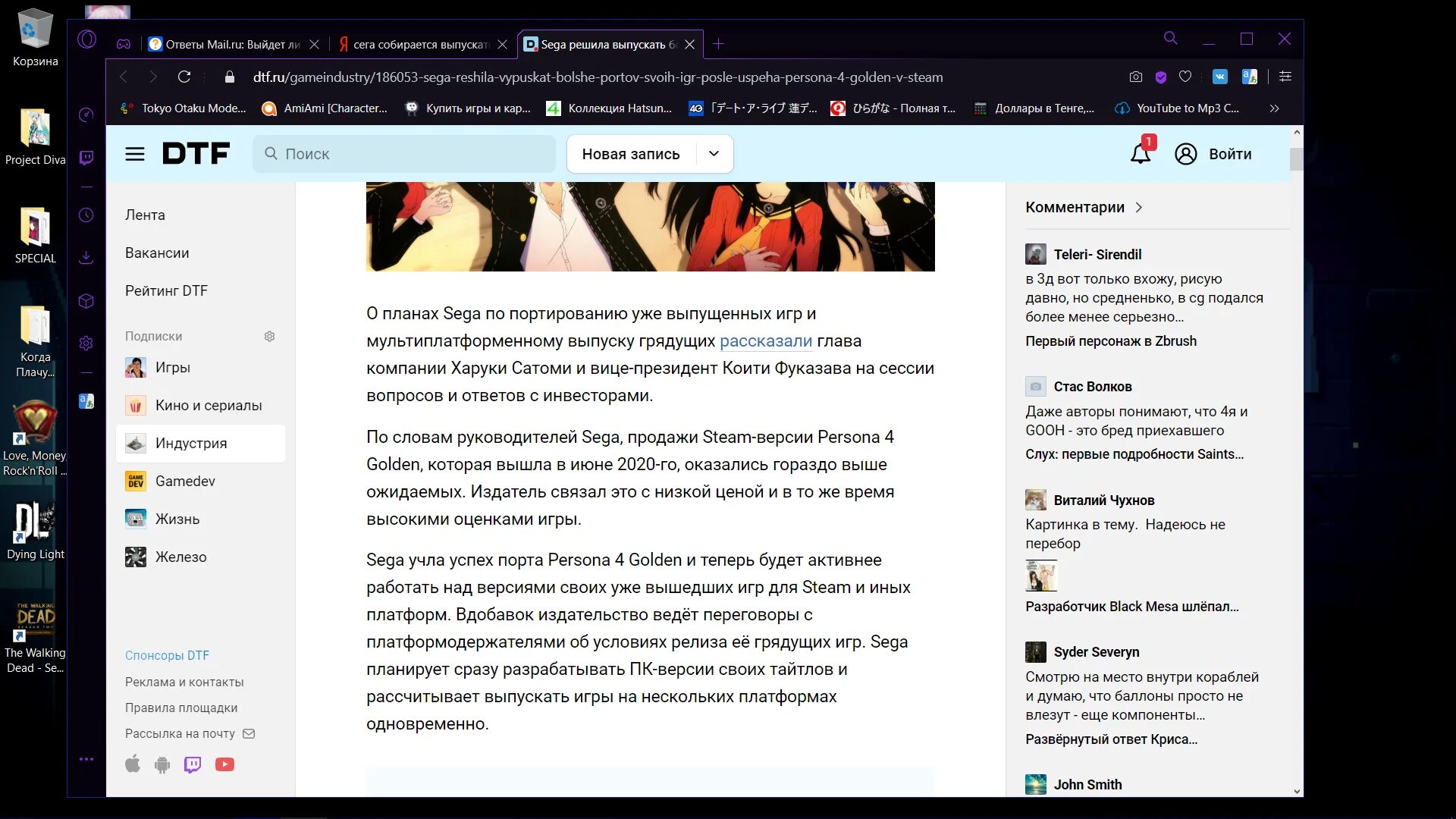The width and height of the screenshot is (1456, 819).
Task: Add page to bookmarks with heart icon
Action: click(x=1185, y=77)
